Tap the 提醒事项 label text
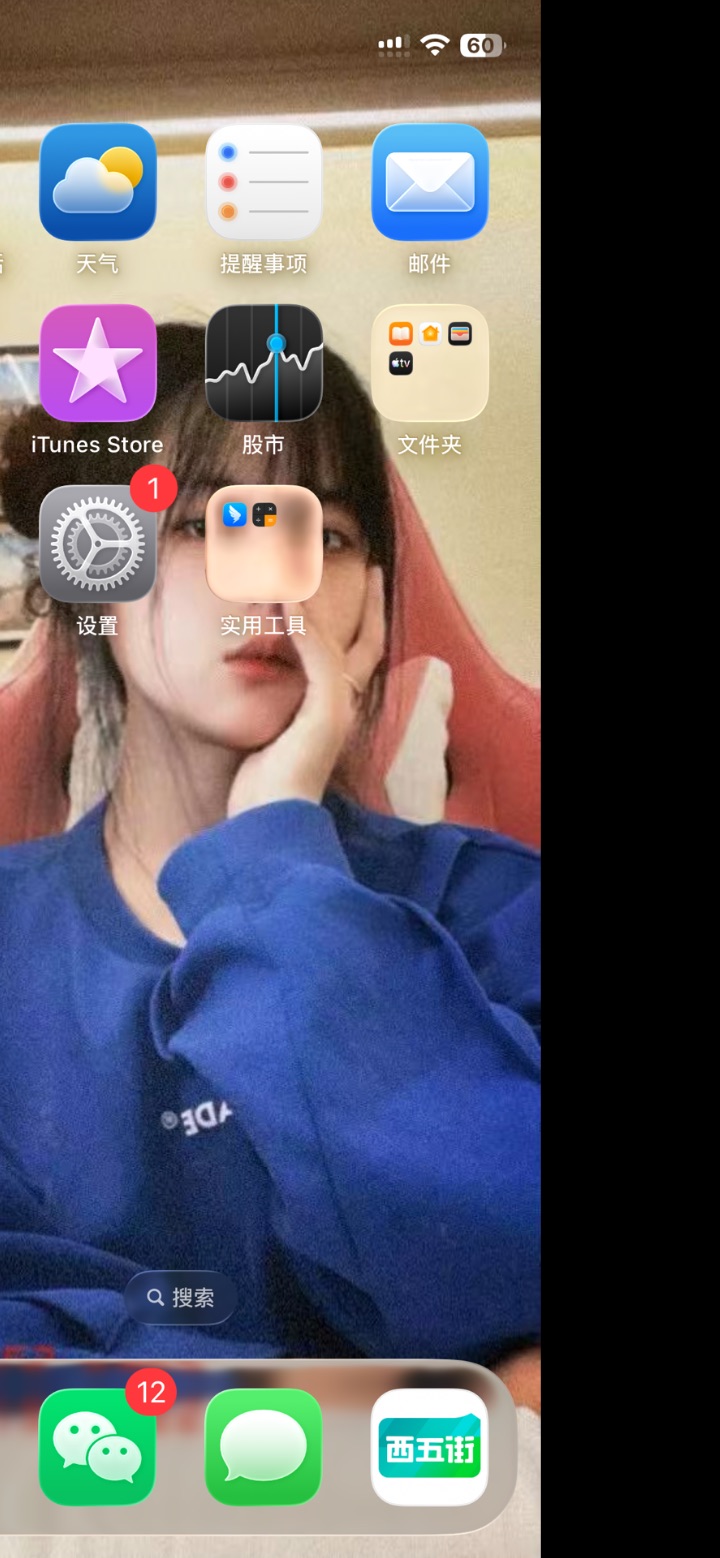Viewport: 720px width, 1558px height. click(264, 264)
